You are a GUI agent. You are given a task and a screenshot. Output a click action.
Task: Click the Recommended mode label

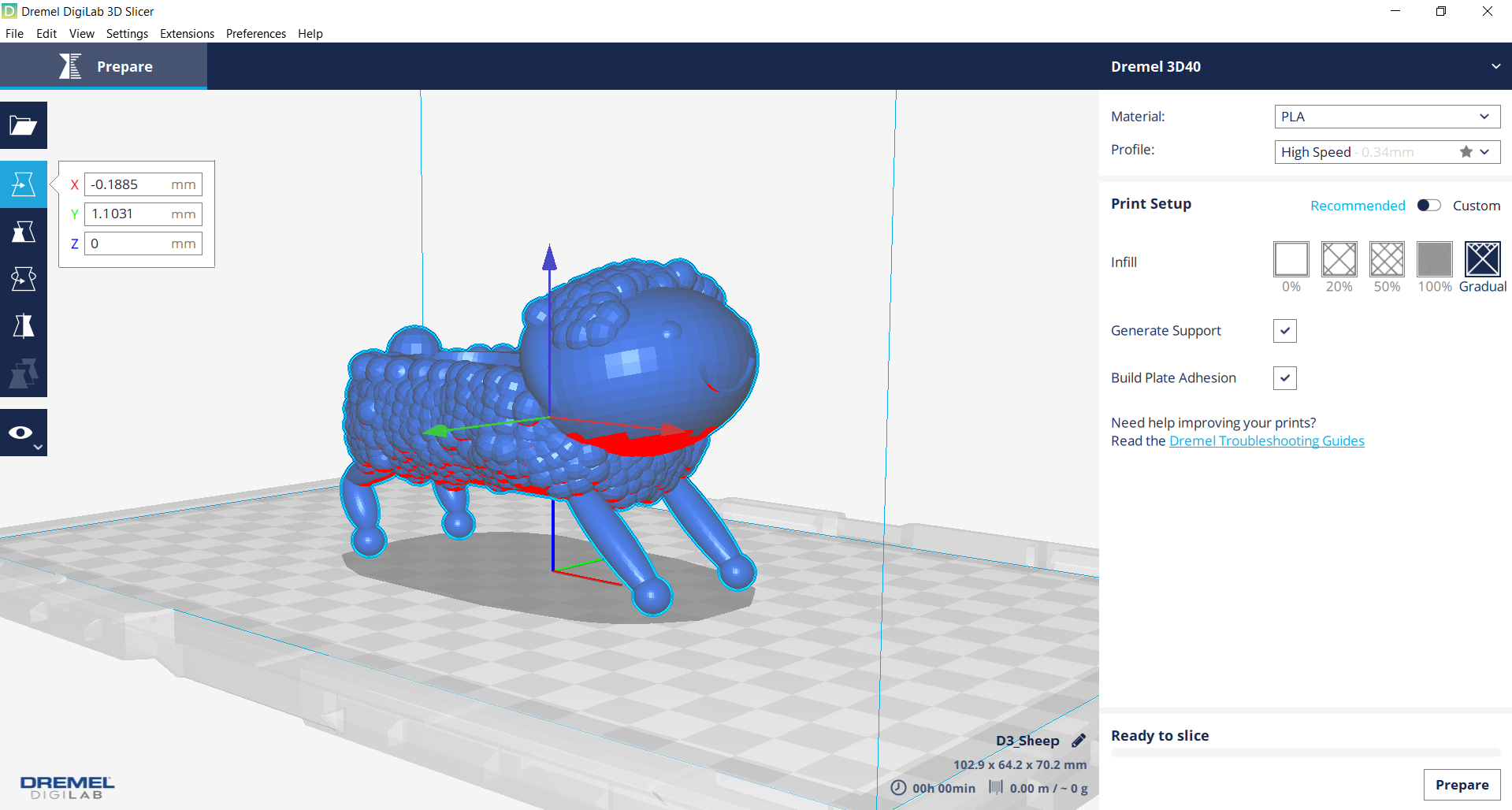pos(1358,206)
